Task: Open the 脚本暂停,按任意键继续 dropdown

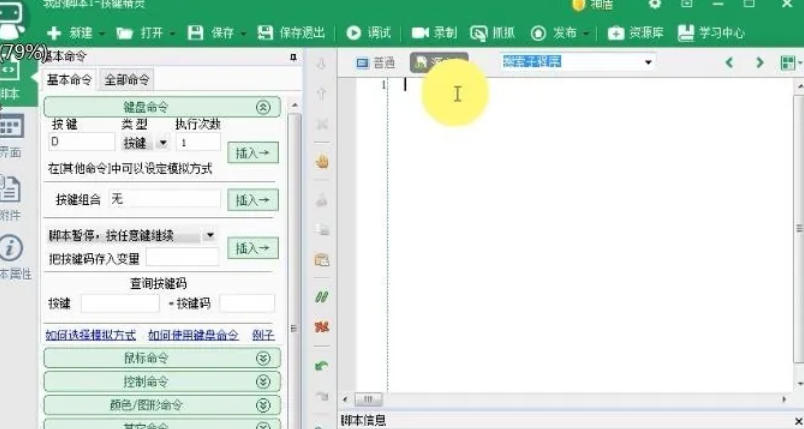Action: 209,236
